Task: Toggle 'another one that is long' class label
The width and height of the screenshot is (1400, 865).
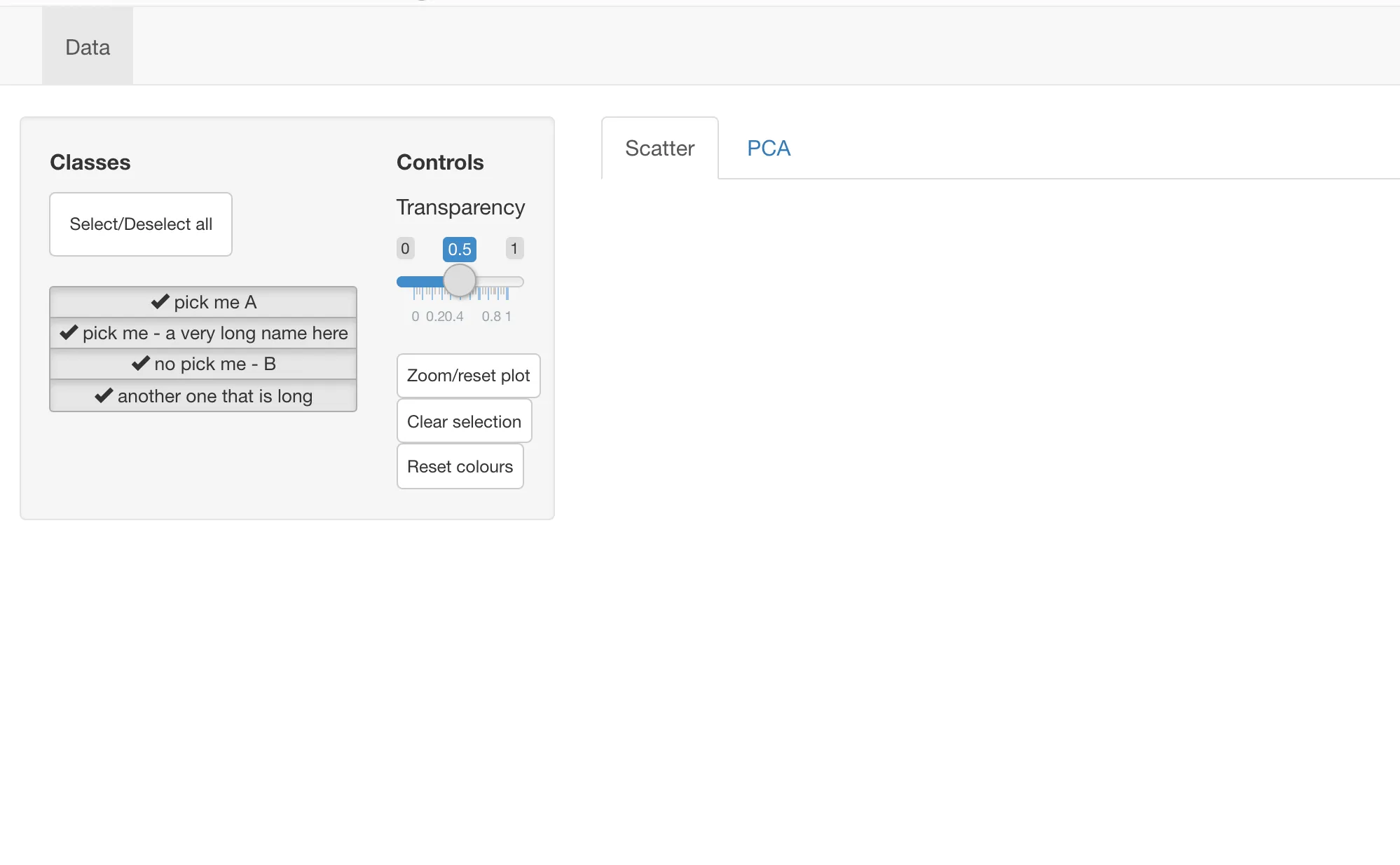Action: pos(215,396)
